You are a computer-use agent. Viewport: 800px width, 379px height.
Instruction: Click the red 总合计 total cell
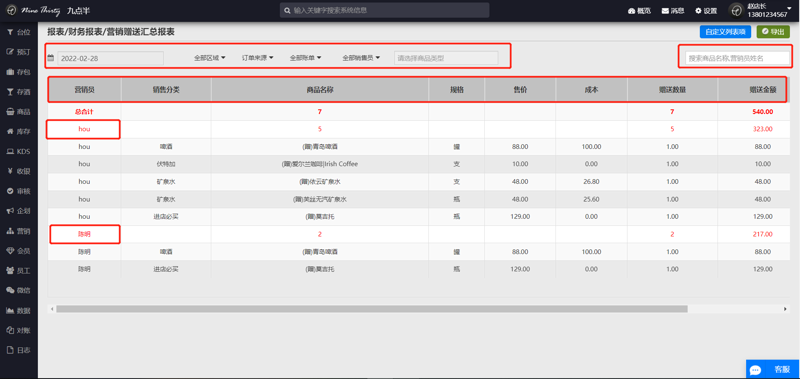click(85, 112)
